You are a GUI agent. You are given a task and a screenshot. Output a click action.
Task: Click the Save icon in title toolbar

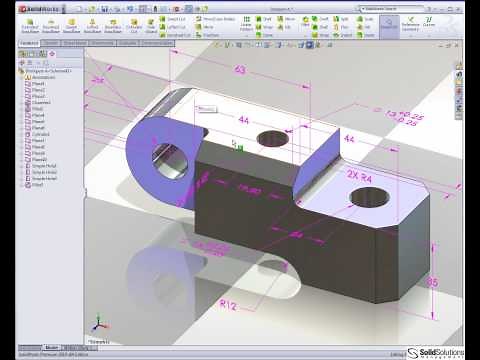click(x=104, y=9)
